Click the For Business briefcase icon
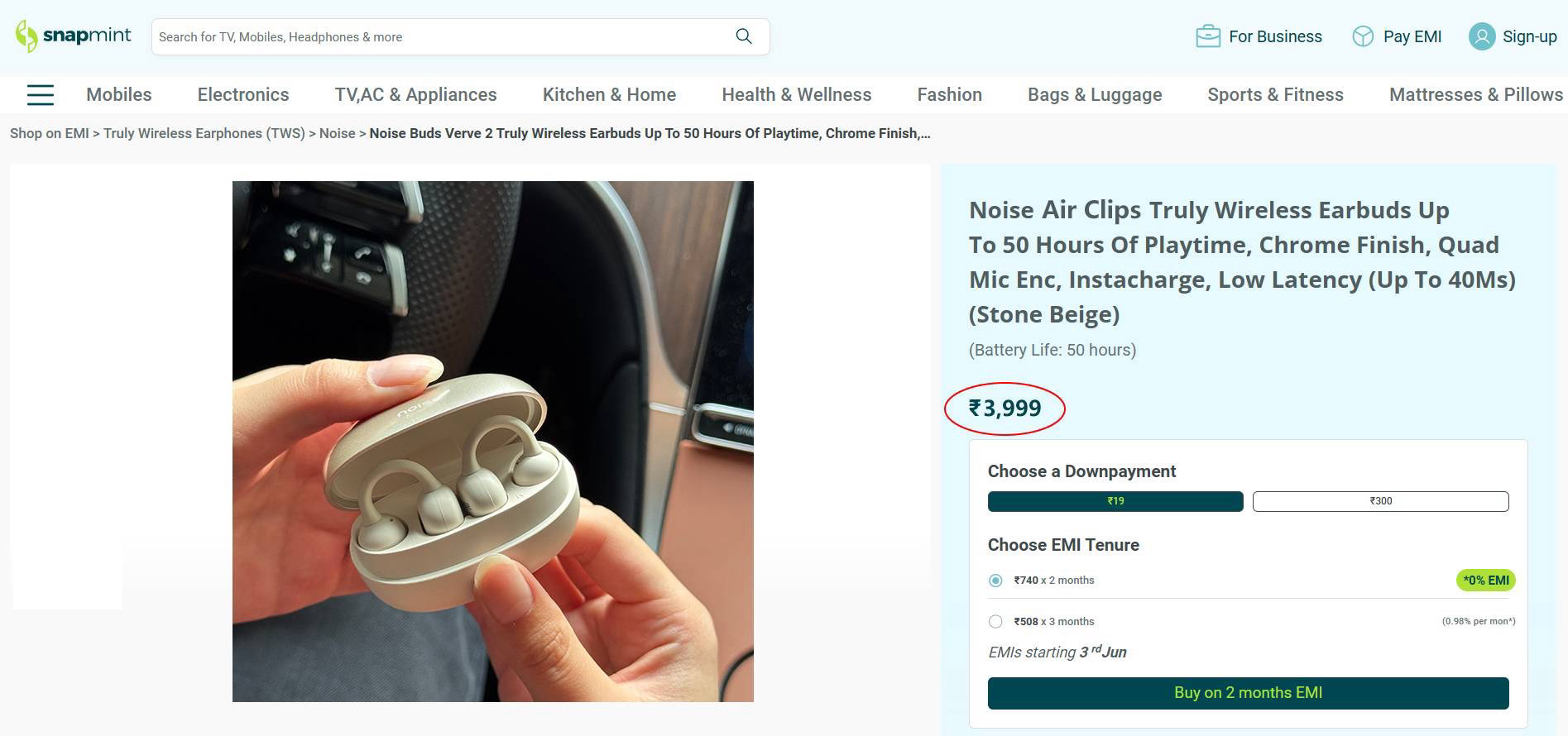This screenshot has width=1568, height=736. 1207,36
